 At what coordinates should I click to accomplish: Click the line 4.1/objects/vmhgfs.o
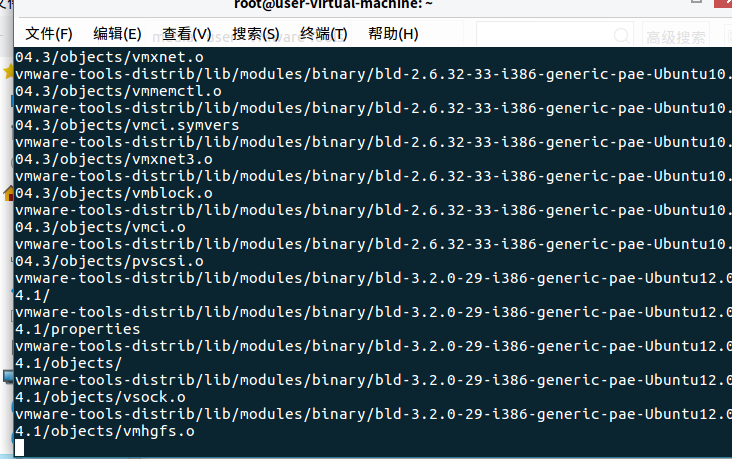point(105,431)
